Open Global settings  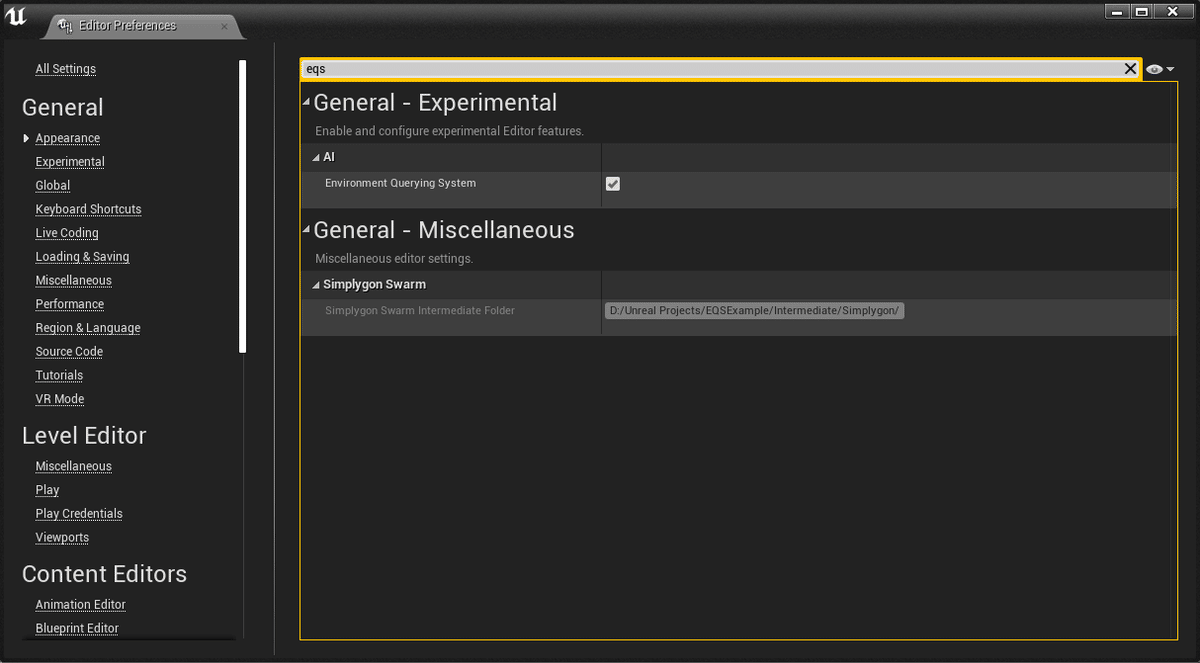click(x=53, y=186)
